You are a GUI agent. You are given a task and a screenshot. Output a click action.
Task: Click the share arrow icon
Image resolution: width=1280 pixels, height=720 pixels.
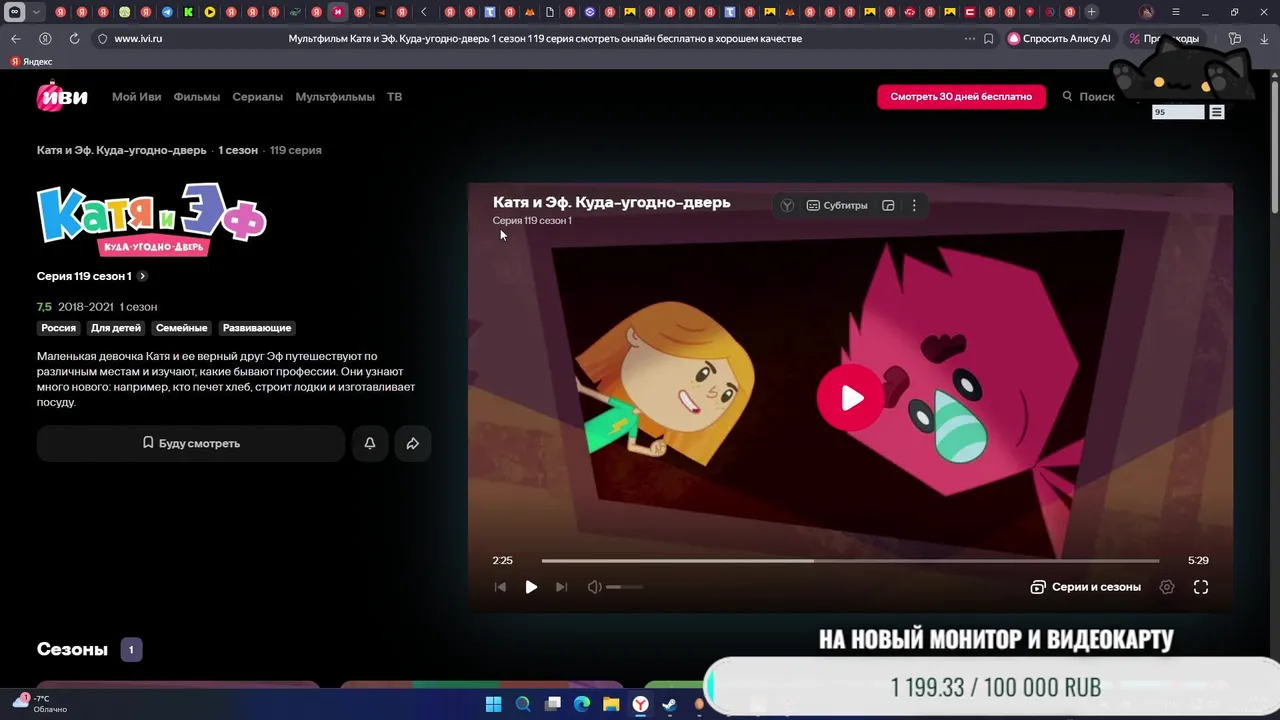click(x=413, y=443)
